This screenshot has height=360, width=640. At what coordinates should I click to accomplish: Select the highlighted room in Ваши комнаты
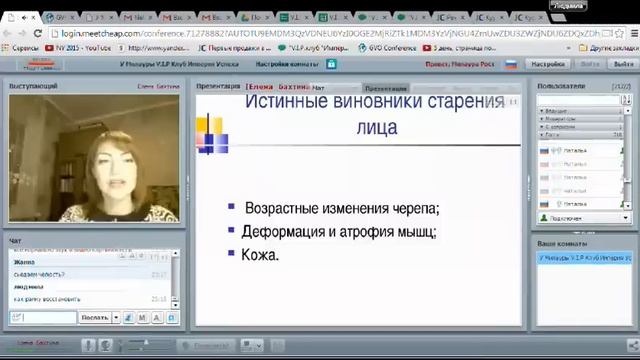[x=584, y=258]
